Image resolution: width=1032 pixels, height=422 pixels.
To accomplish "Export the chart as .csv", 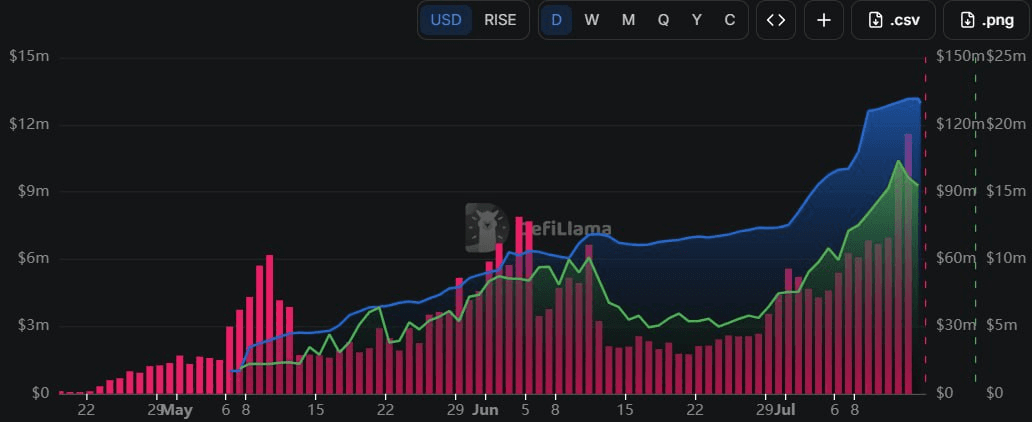I will pyautogui.click(x=893, y=20).
